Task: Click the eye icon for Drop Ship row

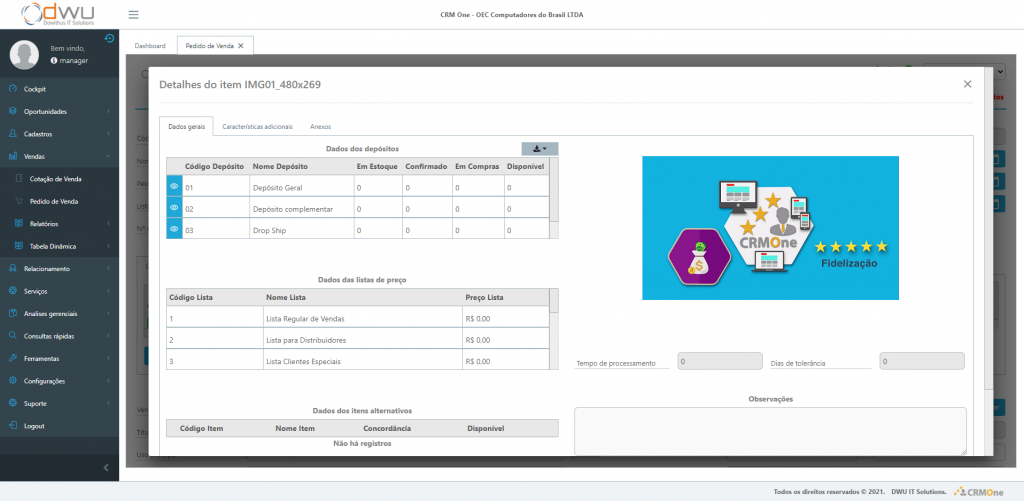Action: (174, 230)
